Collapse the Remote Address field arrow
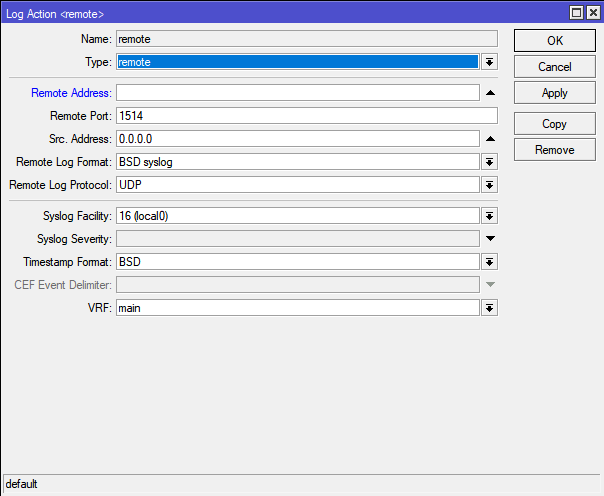Screen dimensions: 604x496 pos(490,93)
